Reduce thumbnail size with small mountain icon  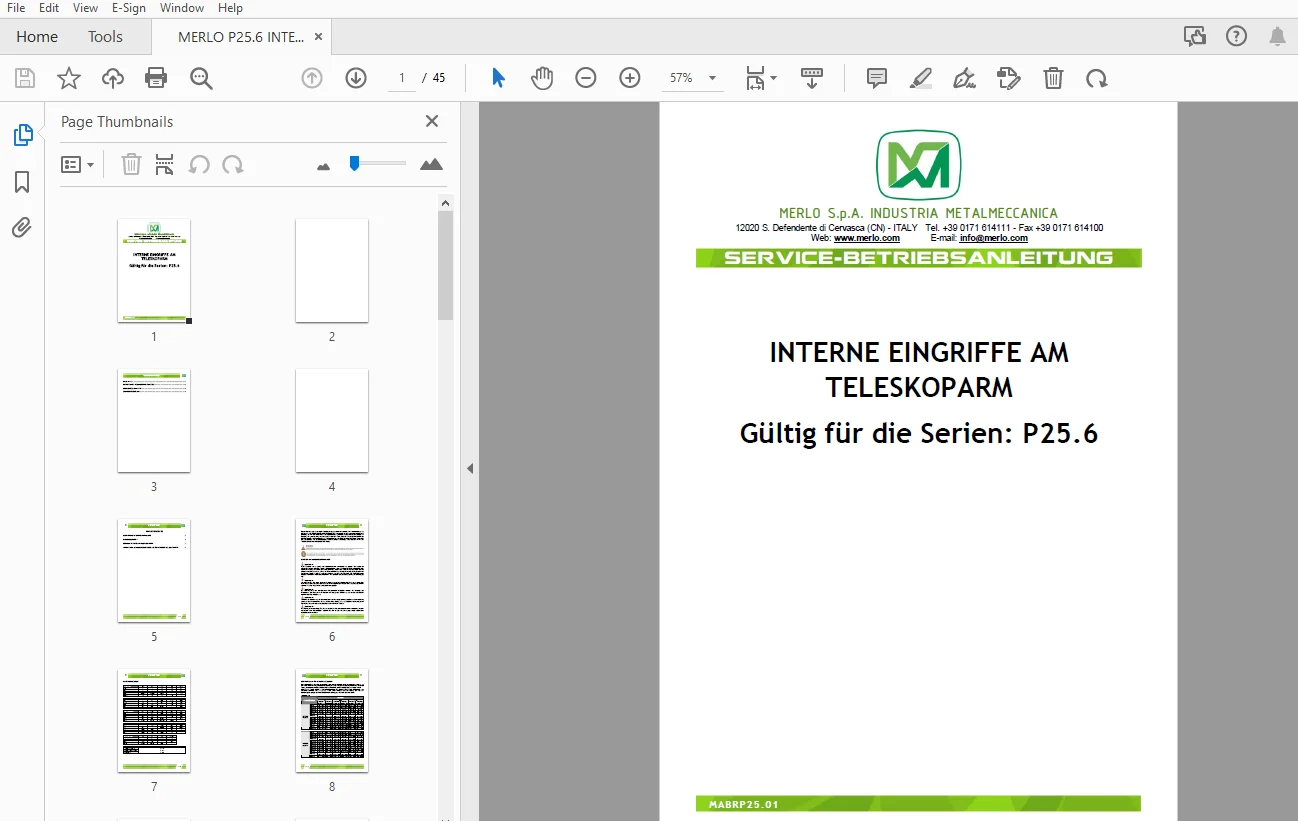323,166
